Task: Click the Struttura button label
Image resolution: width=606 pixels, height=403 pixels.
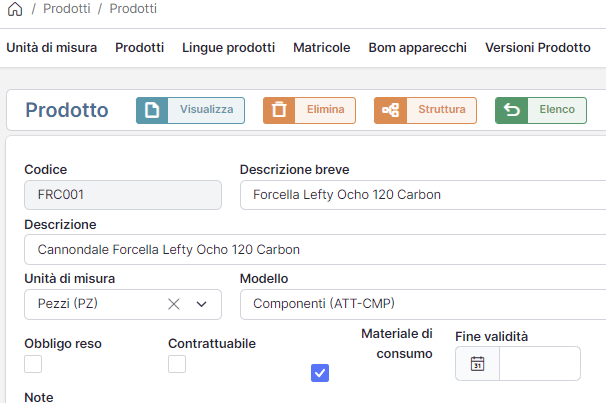Action: click(442, 109)
